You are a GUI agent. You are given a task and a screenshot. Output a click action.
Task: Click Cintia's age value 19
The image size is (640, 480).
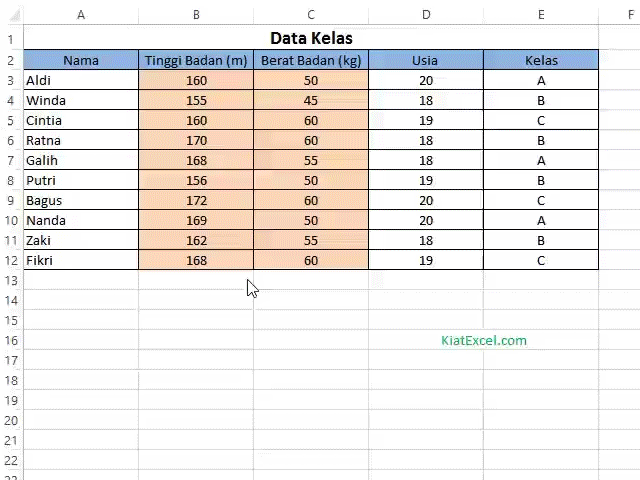[426, 120]
